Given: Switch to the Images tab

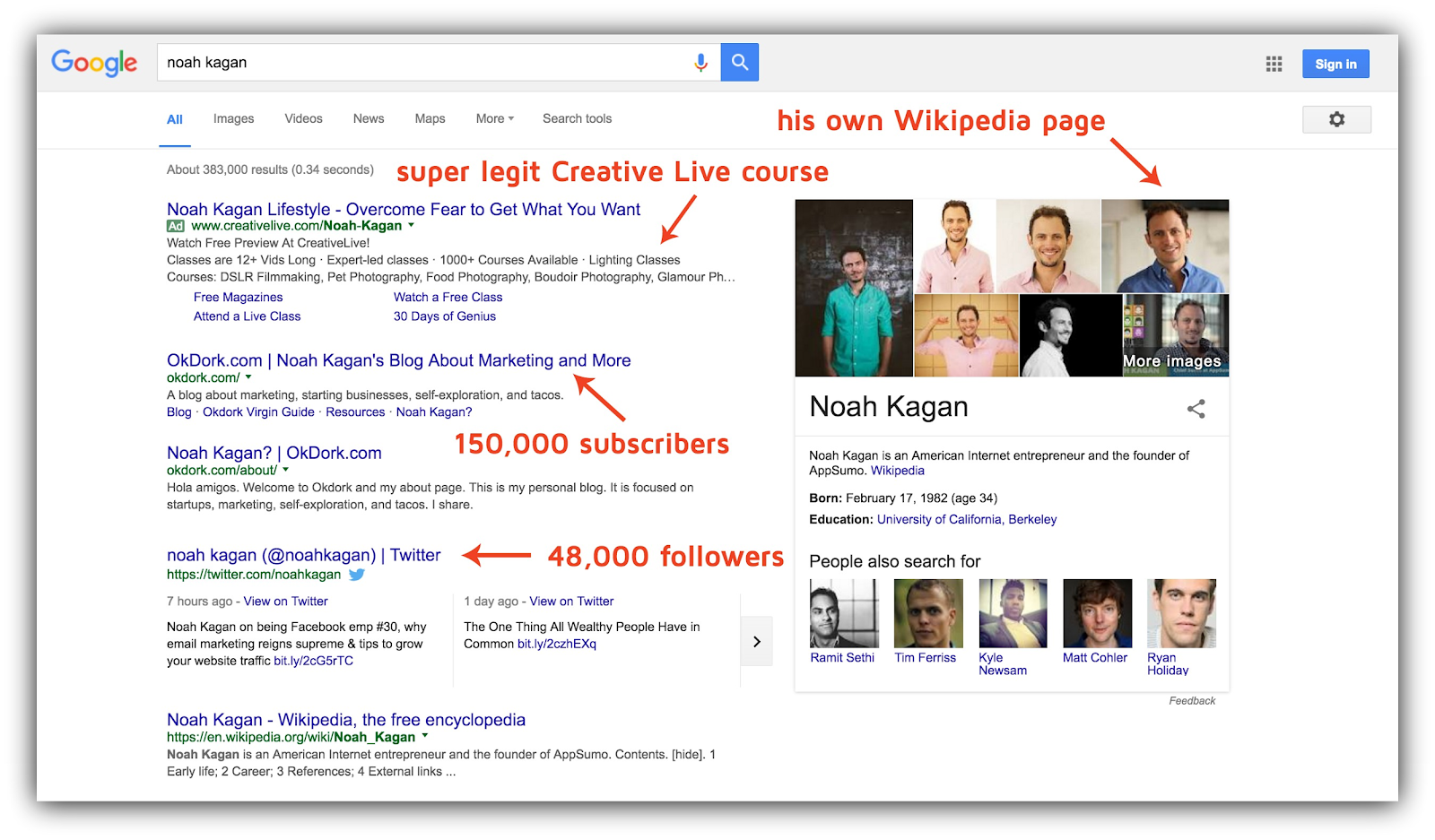Looking at the screenshot, I should pos(233,118).
